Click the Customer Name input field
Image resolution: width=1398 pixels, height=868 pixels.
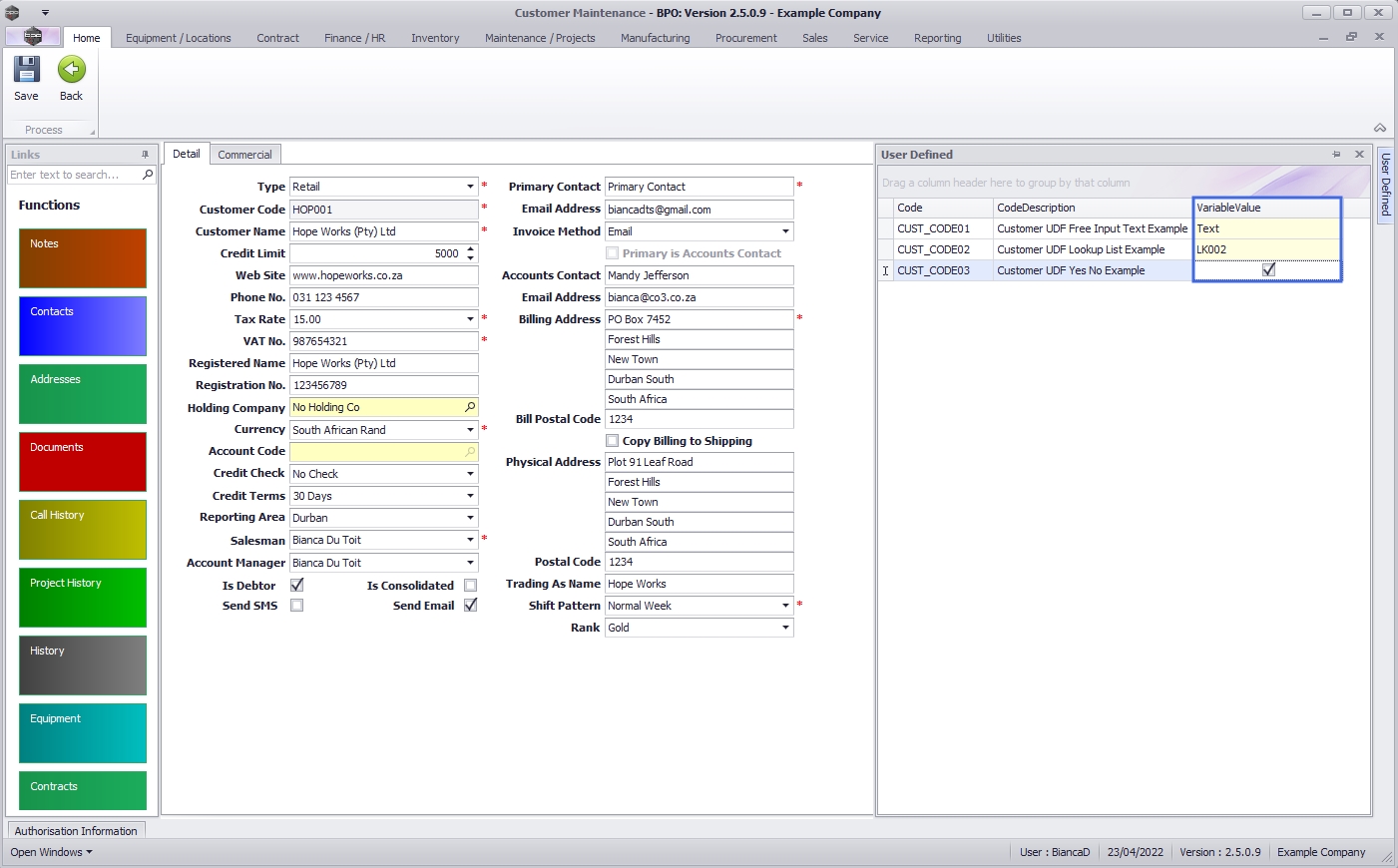[383, 231]
